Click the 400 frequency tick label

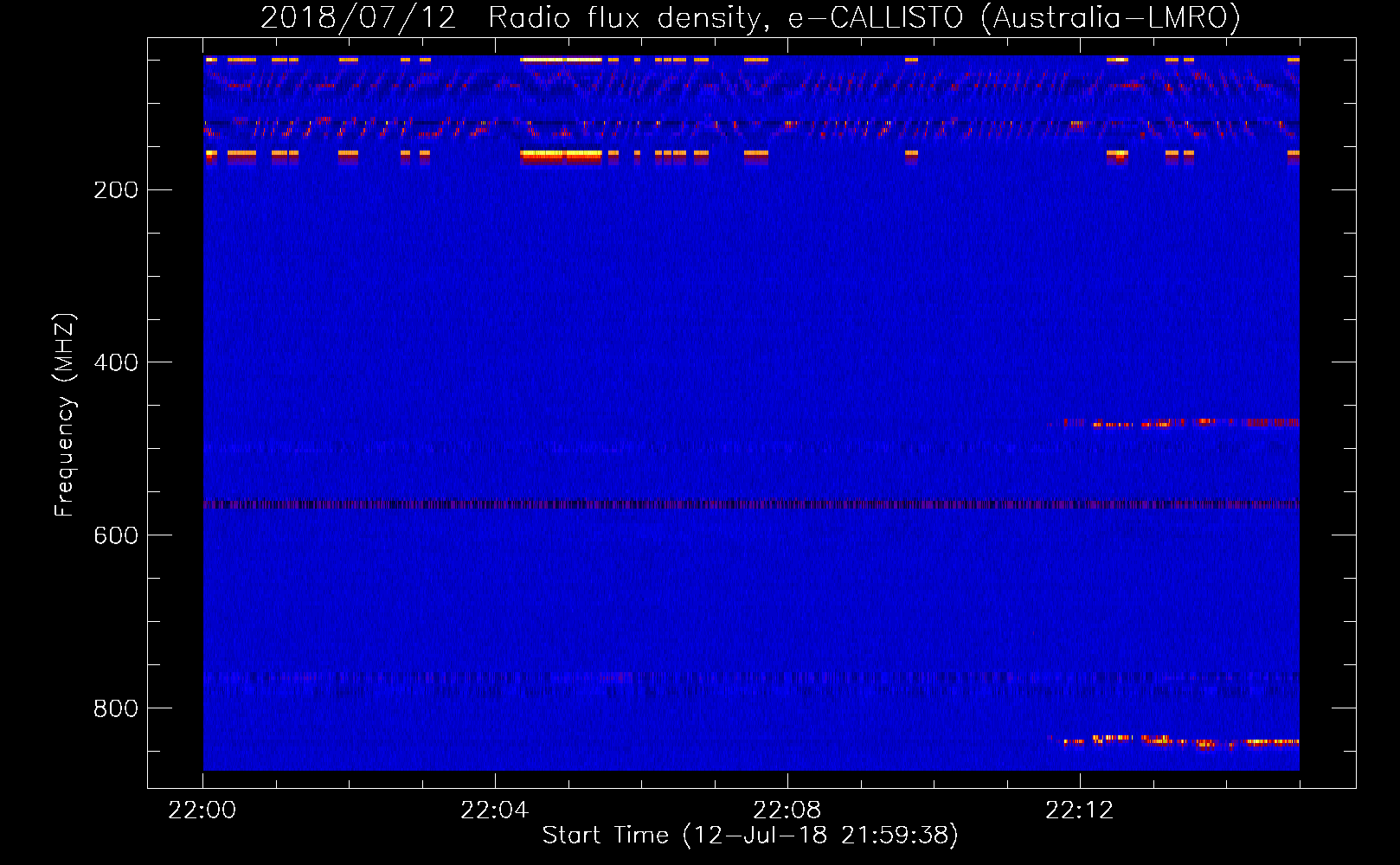coord(116,362)
